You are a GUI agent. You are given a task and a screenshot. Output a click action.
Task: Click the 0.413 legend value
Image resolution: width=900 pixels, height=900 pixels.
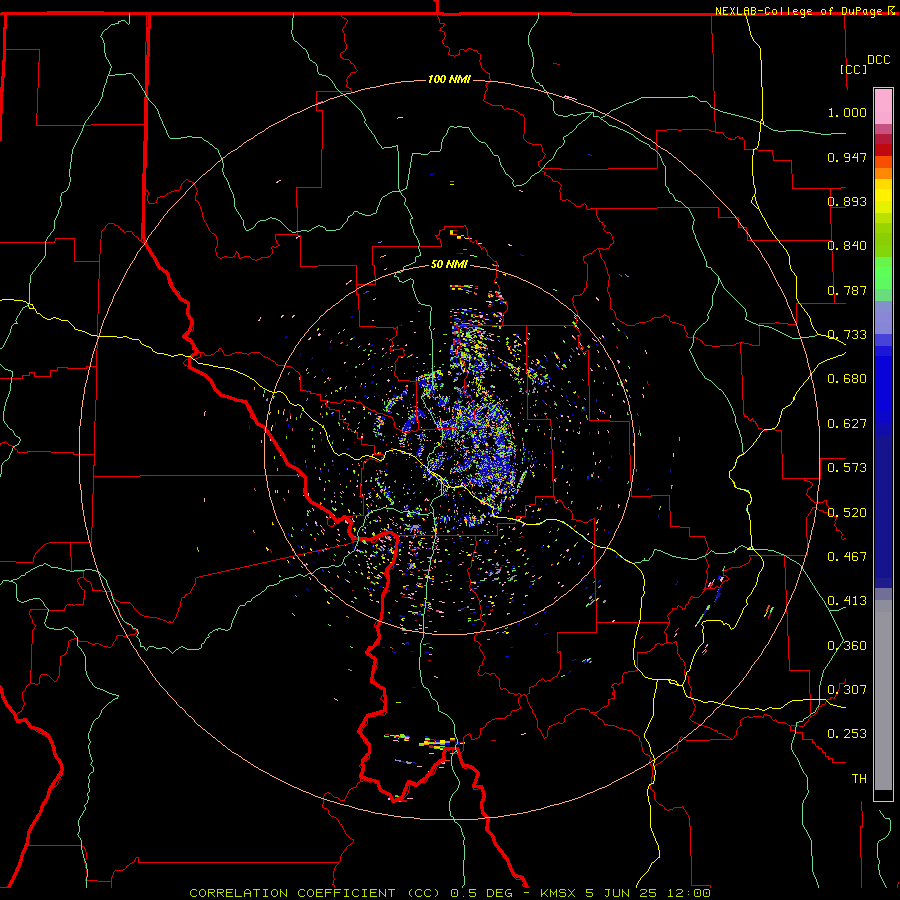847,601
